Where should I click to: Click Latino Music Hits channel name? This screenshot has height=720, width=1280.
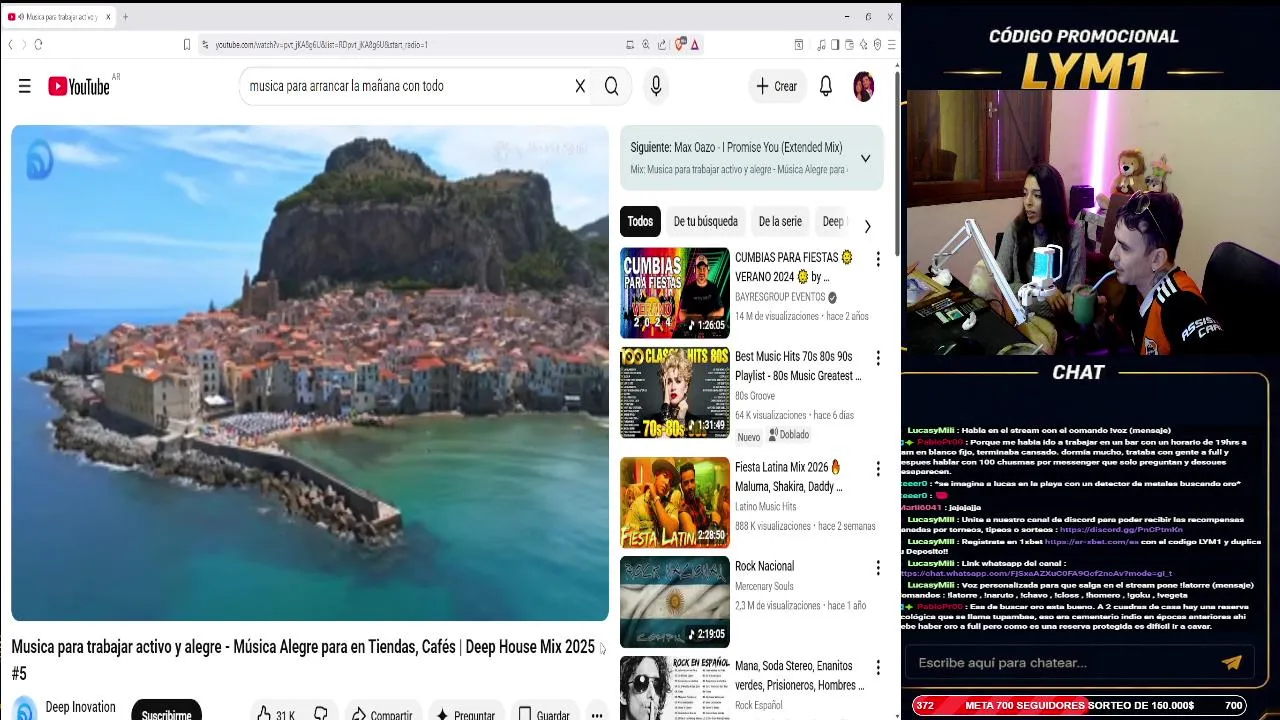766,507
